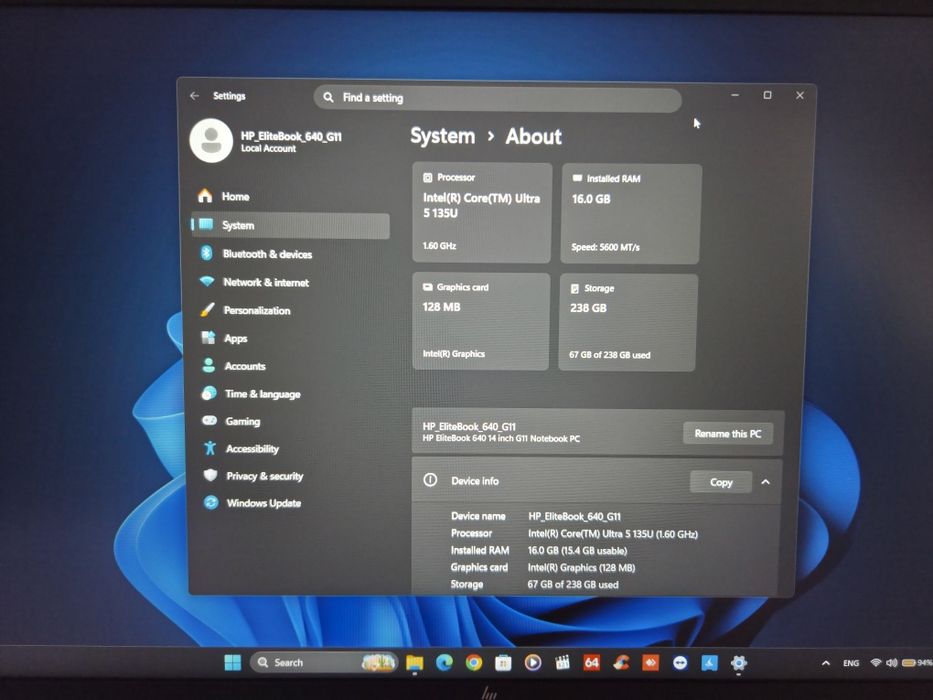Image resolution: width=933 pixels, height=700 pixels.
Task: Open File Explorer from the taskbar
Action: 414,662
